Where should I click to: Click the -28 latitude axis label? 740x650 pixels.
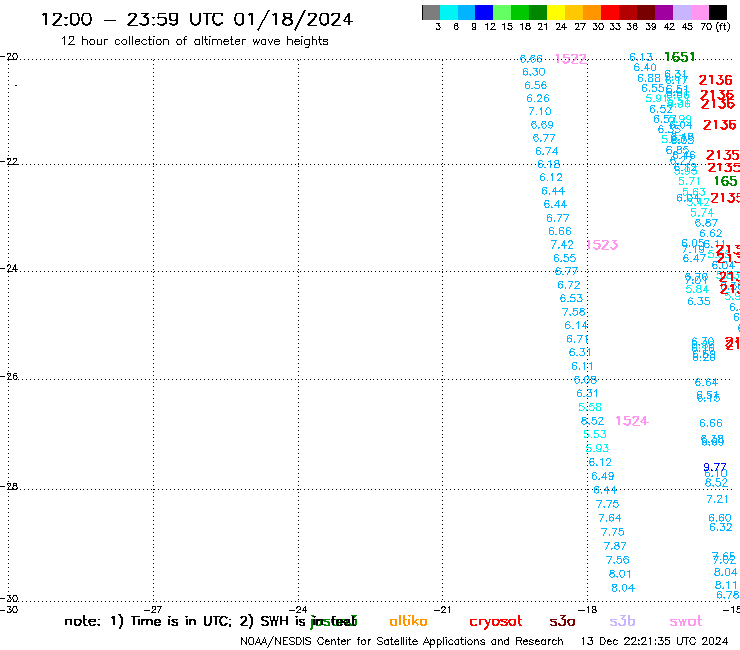9,487
